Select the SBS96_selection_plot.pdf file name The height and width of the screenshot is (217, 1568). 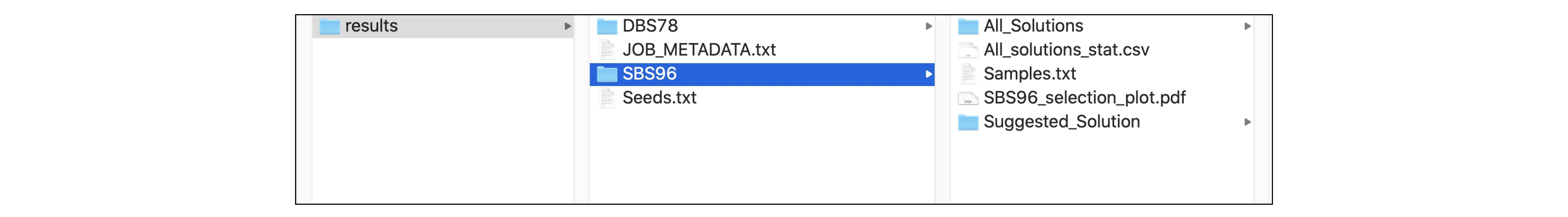coord(1084,97)
